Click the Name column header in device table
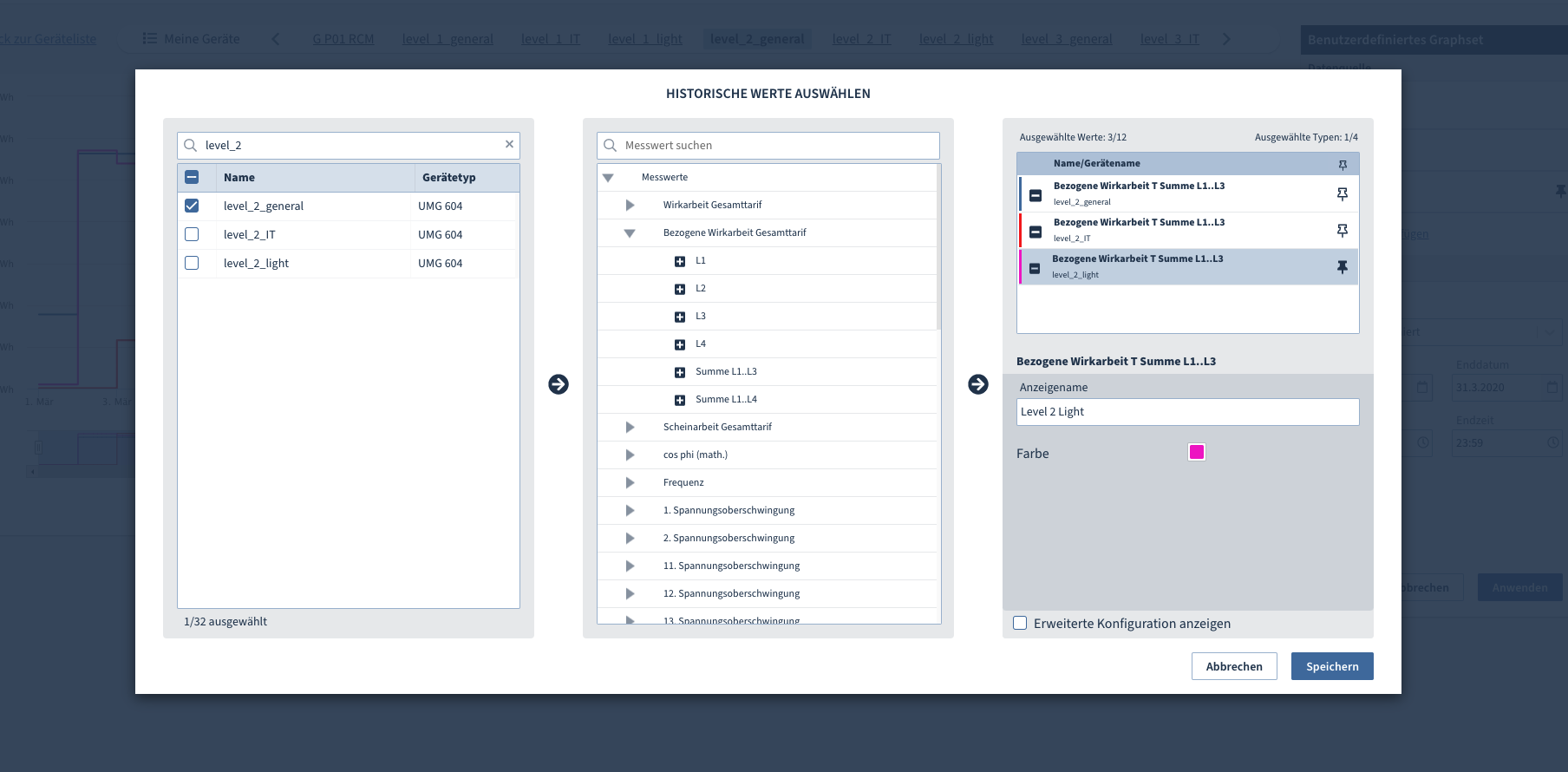 [x=239, y=178]
